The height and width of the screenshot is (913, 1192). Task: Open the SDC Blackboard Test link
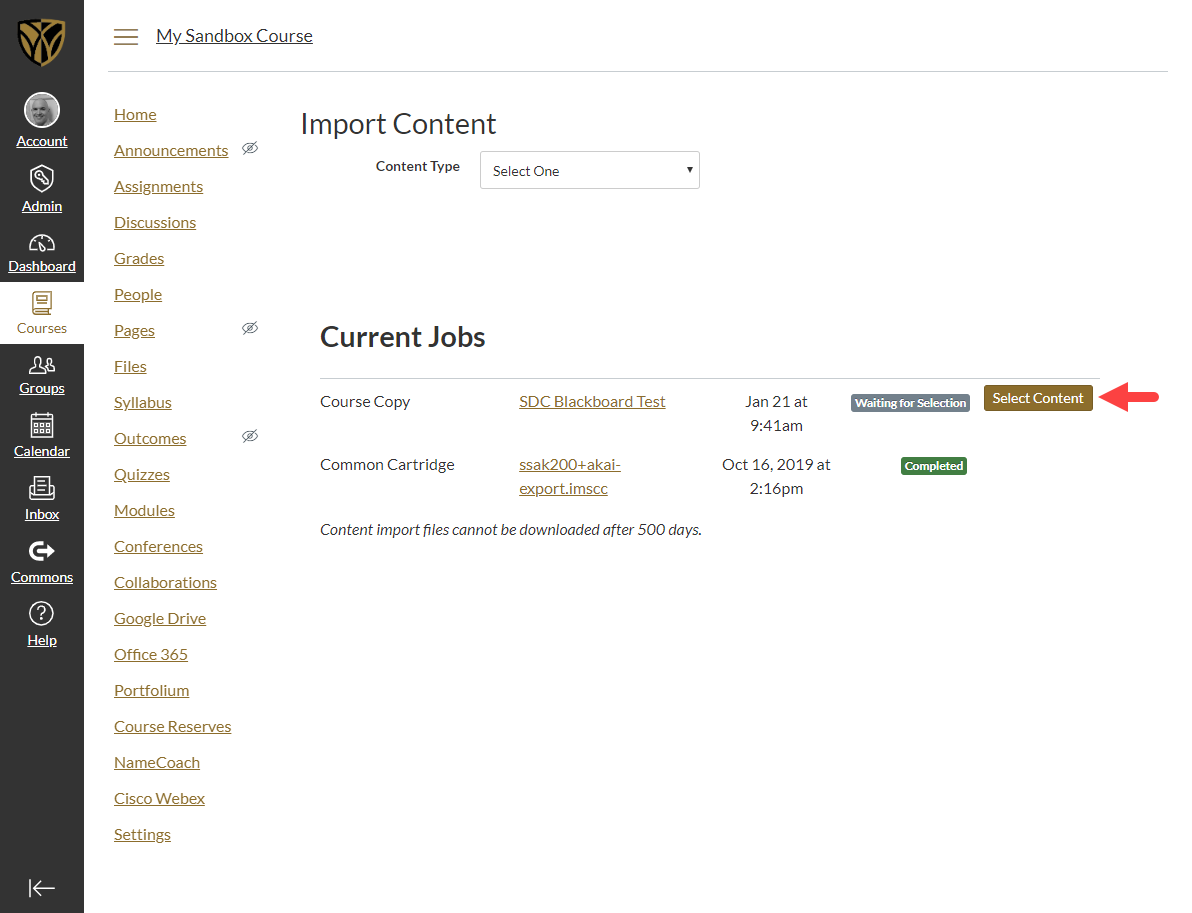click(x=591, y=401)
